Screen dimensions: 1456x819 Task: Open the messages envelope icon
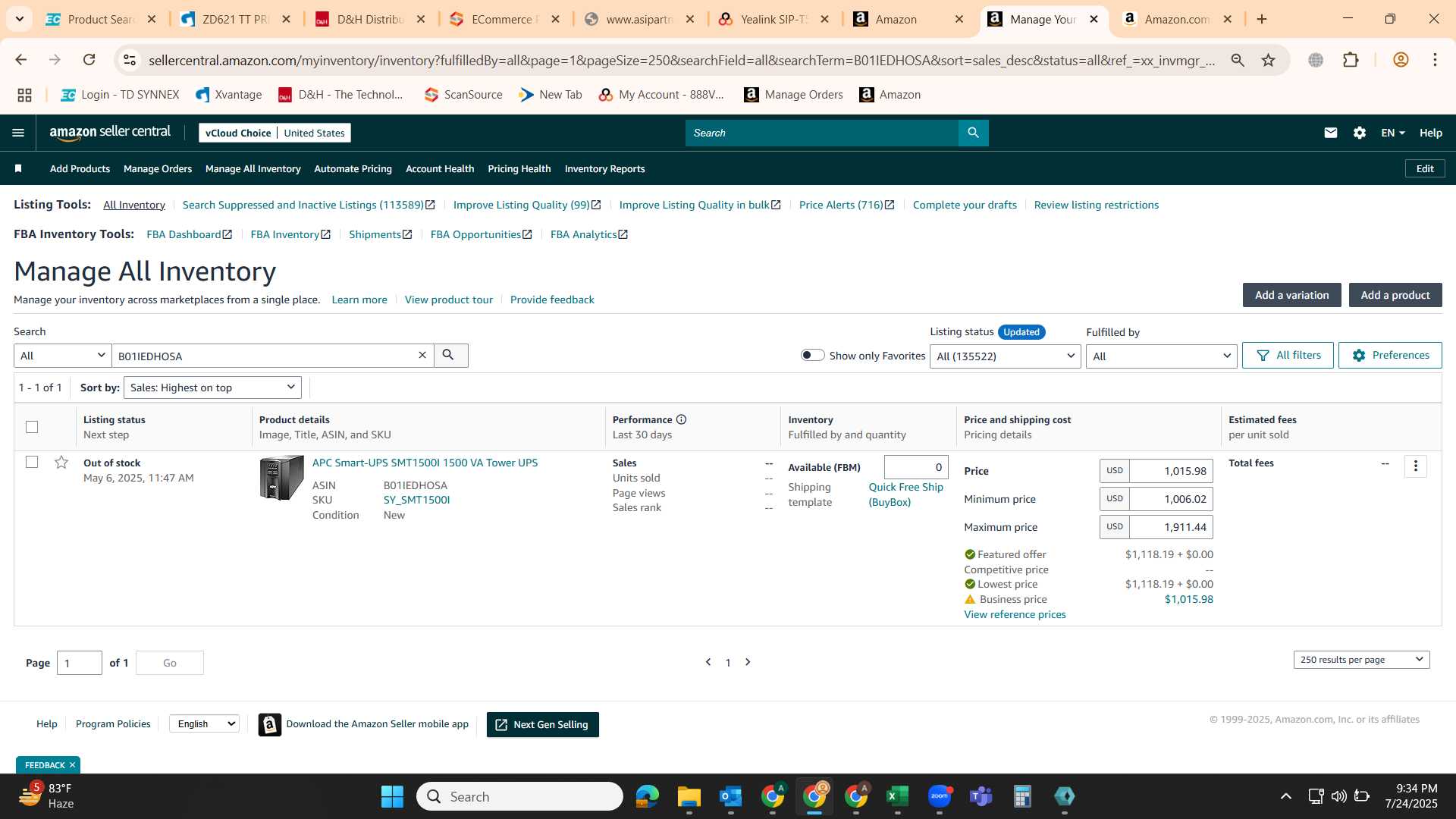click(x=1331, y=133)
